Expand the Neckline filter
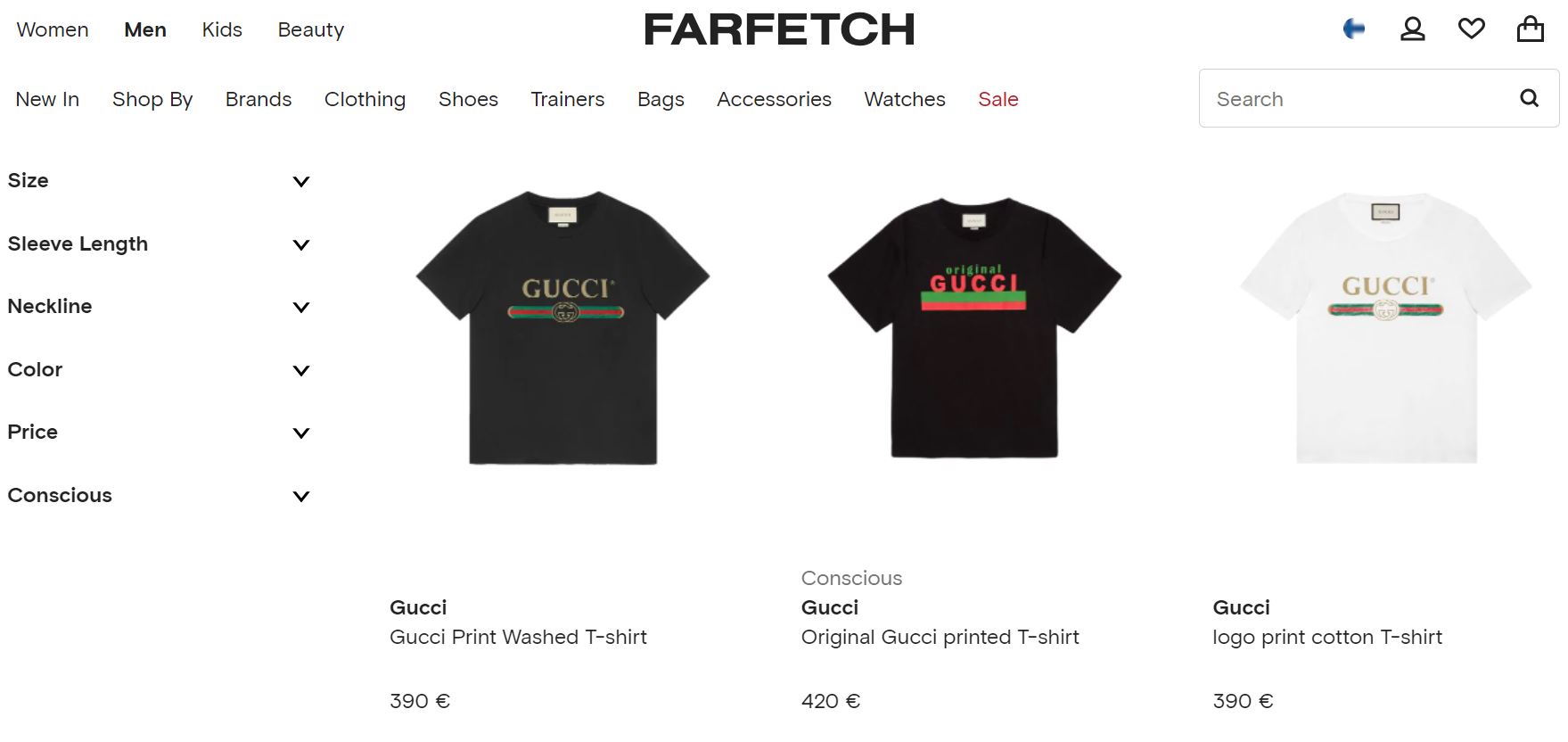1568x742 pixels. 159,307
